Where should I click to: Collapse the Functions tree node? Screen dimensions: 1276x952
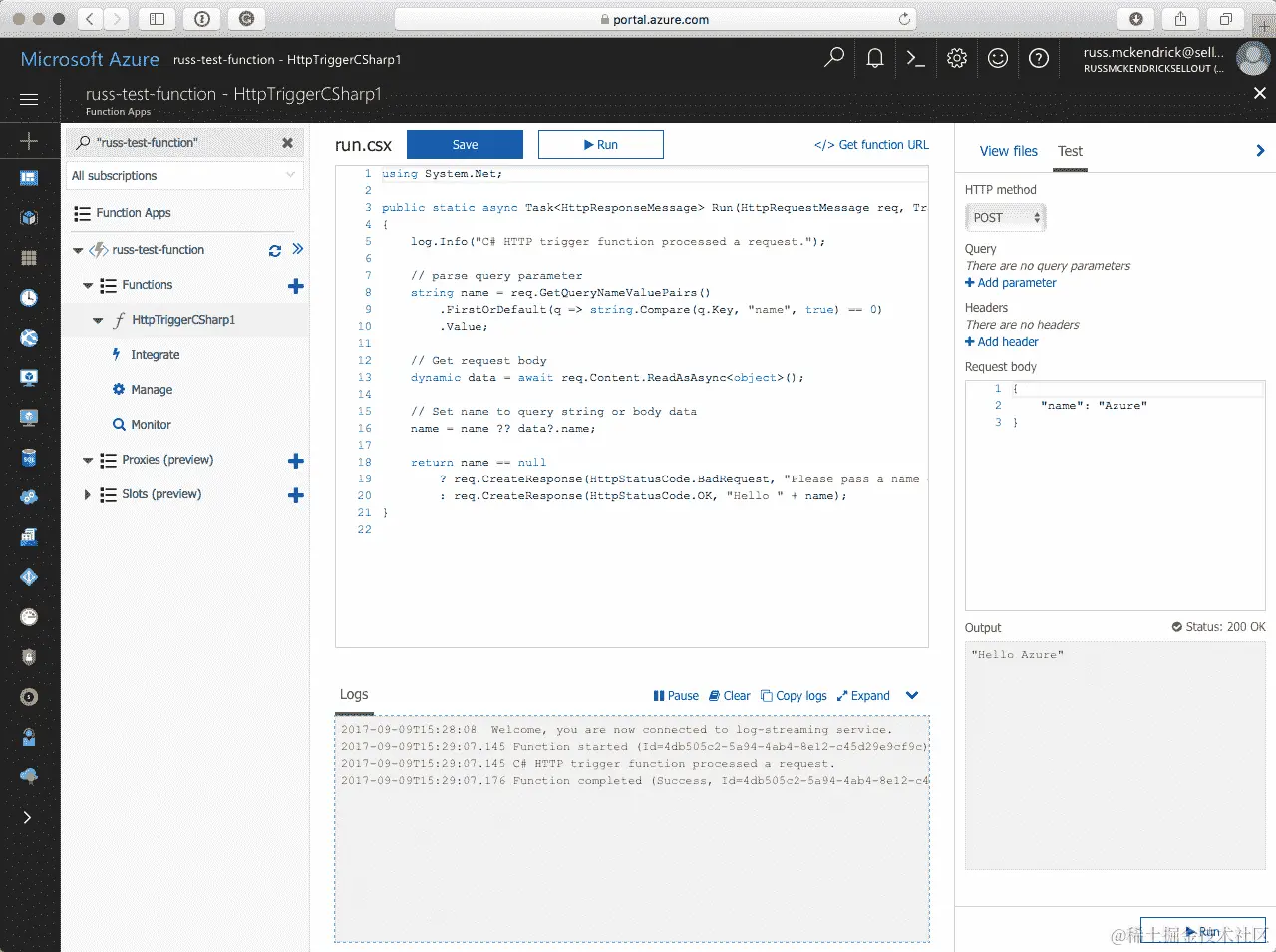point(88,285)
